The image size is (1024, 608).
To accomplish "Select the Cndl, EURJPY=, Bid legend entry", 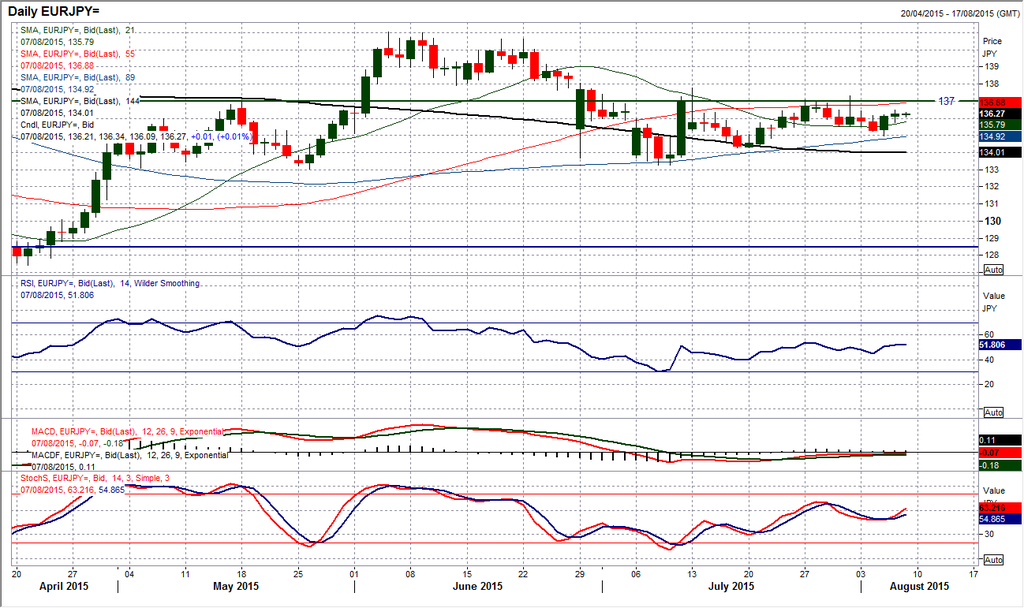I will 57,125.
